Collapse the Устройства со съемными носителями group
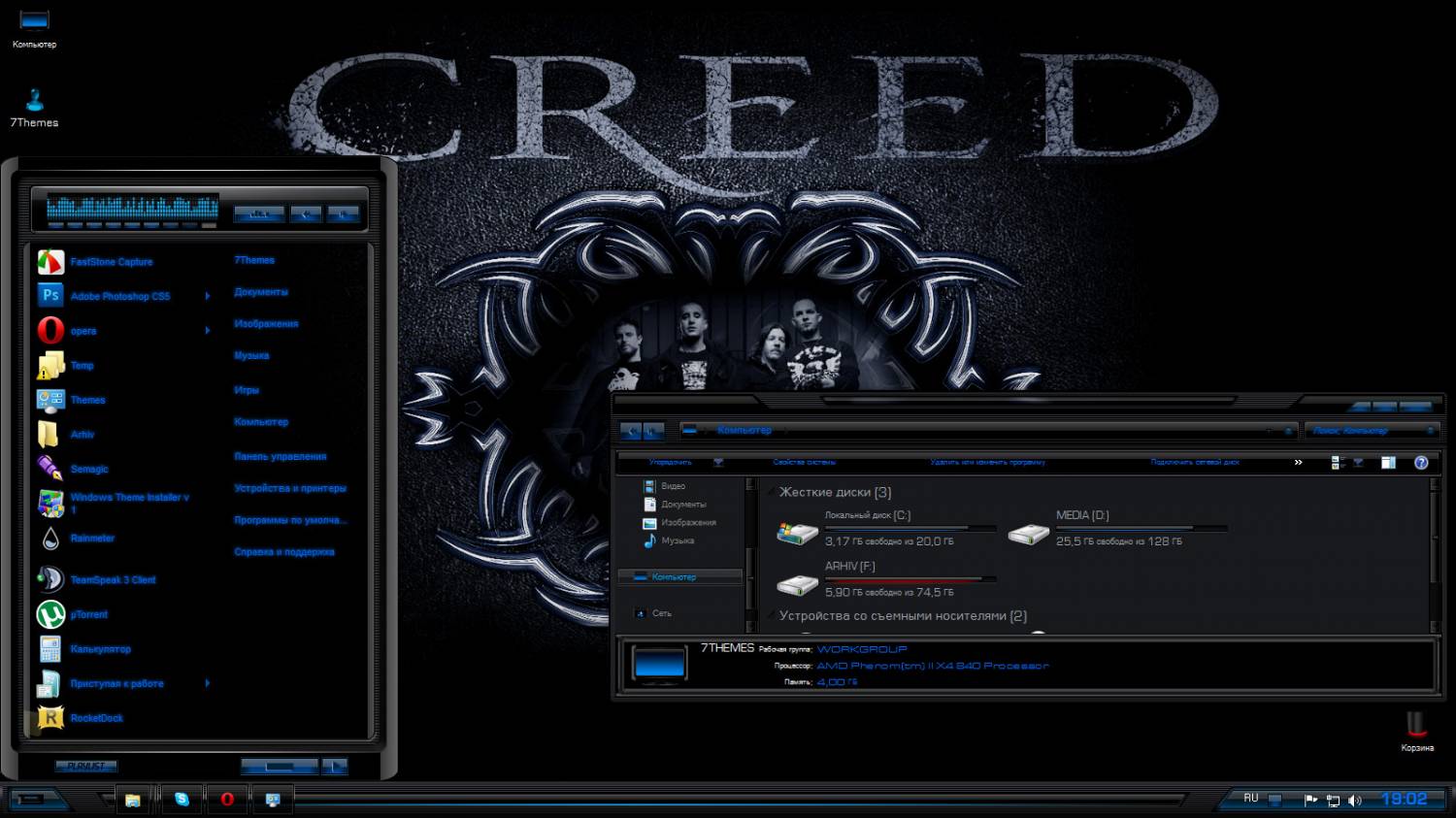Screen dimensions: 1456x818 click(772, 616)
